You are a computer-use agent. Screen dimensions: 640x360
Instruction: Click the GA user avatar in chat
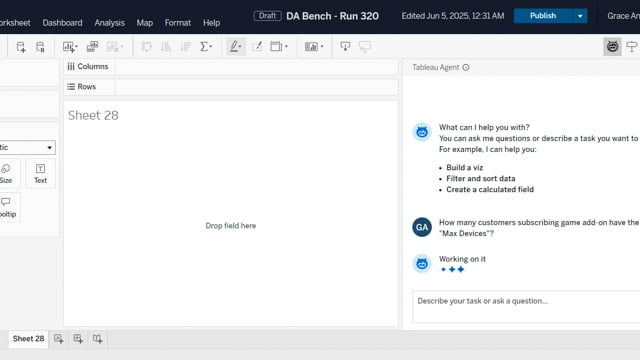[x=422, y=227]
